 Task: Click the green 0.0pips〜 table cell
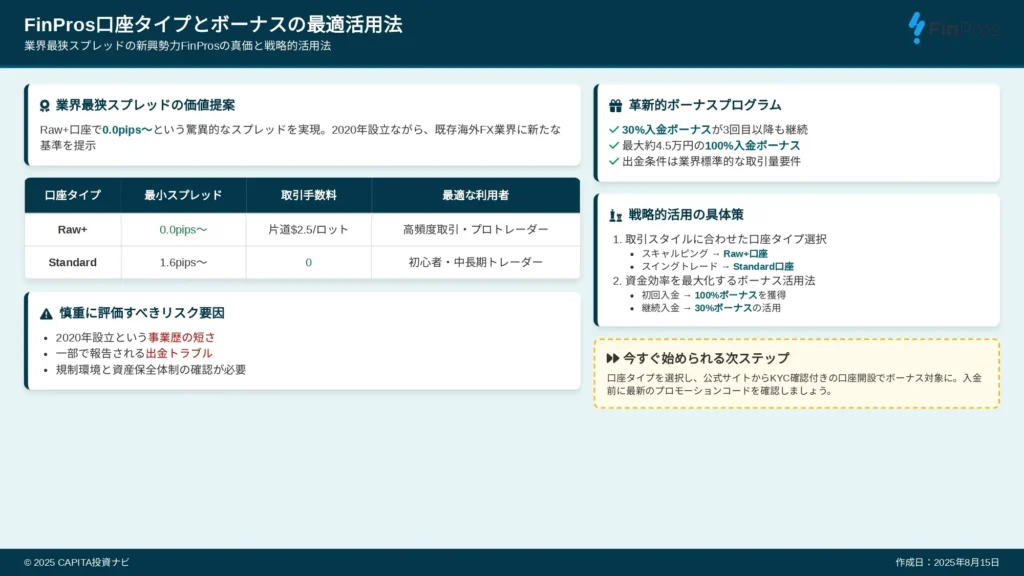click(x=184, y=229)
